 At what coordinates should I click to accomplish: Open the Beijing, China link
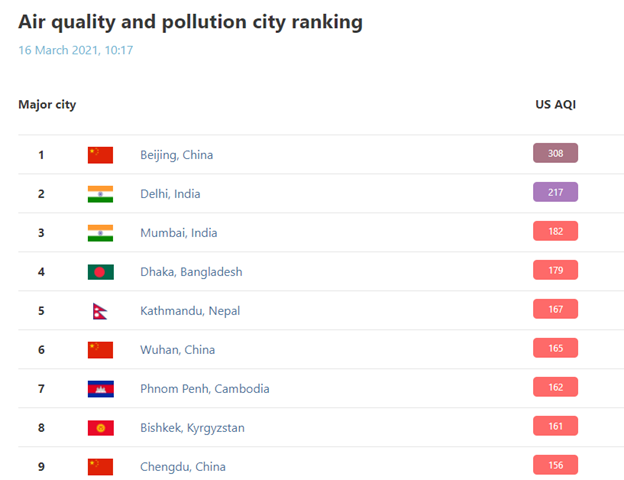pyautogui.click(x=176, y=155)
